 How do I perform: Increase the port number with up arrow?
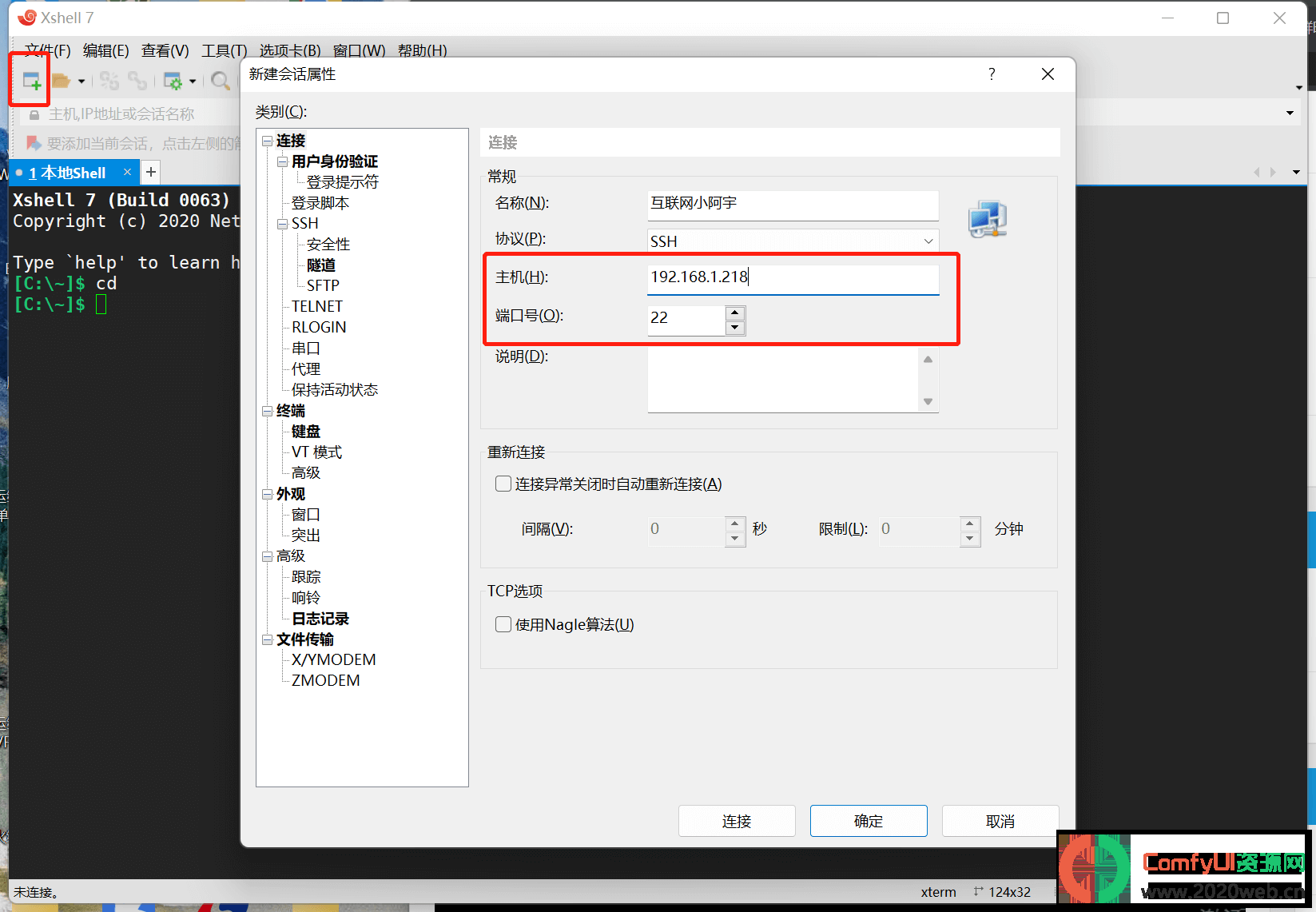pyautogui.click(x=735, y=313)
